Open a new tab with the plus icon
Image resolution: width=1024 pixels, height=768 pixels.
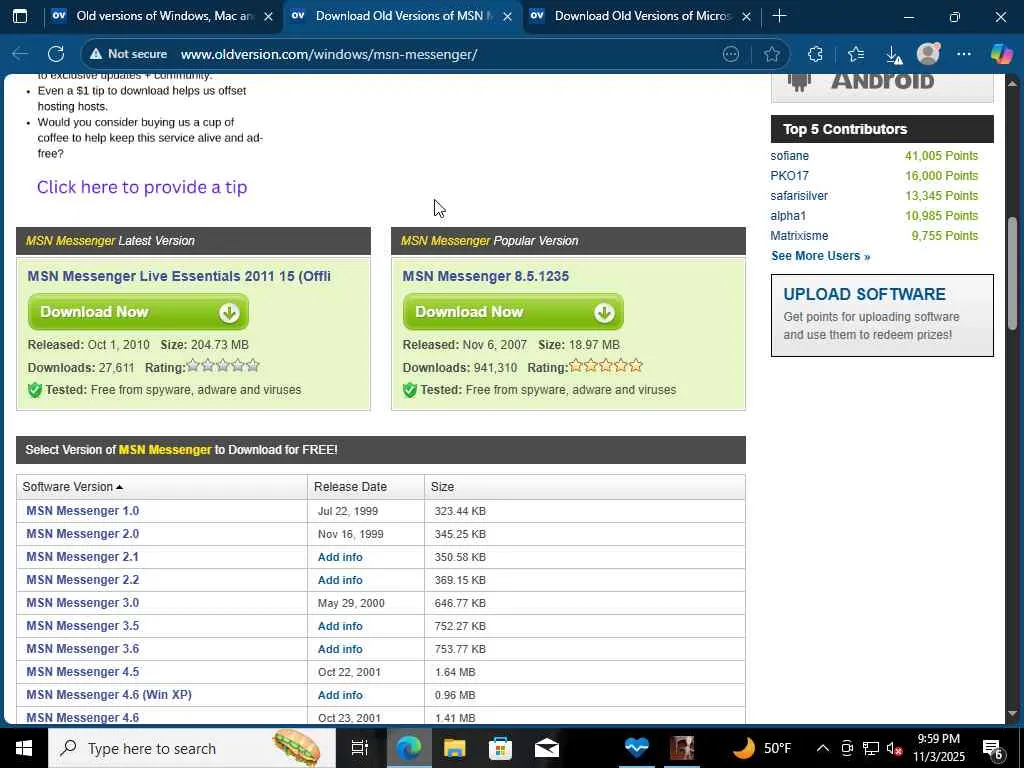[779, 16]
